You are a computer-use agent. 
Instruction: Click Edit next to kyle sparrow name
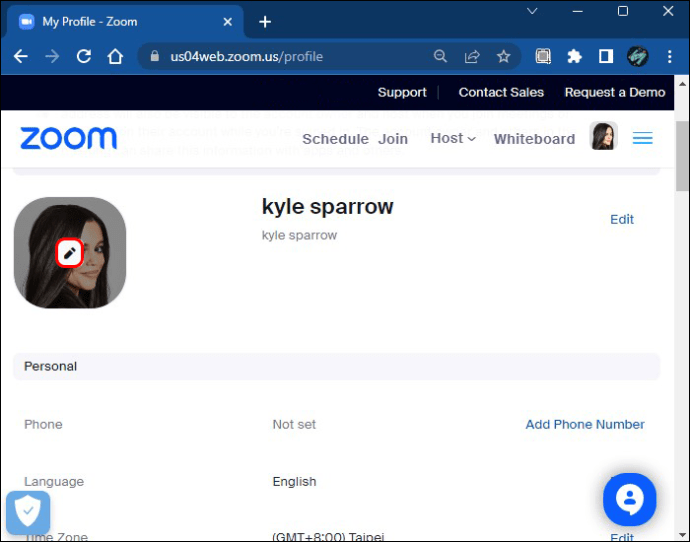coord(621,219)
